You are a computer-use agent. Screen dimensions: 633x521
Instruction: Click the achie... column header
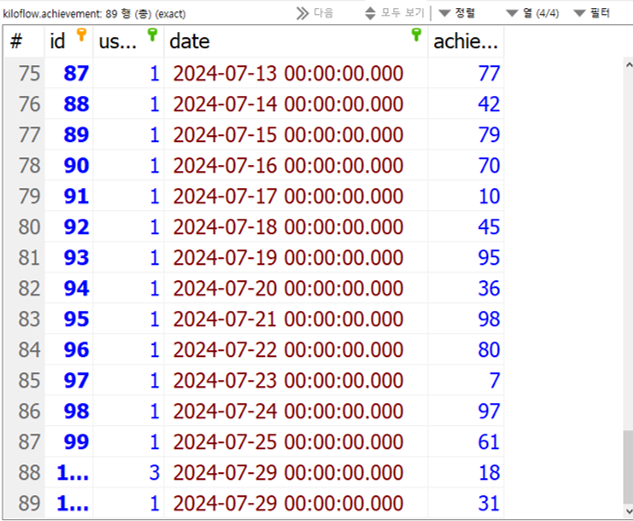tap(465, 42)
